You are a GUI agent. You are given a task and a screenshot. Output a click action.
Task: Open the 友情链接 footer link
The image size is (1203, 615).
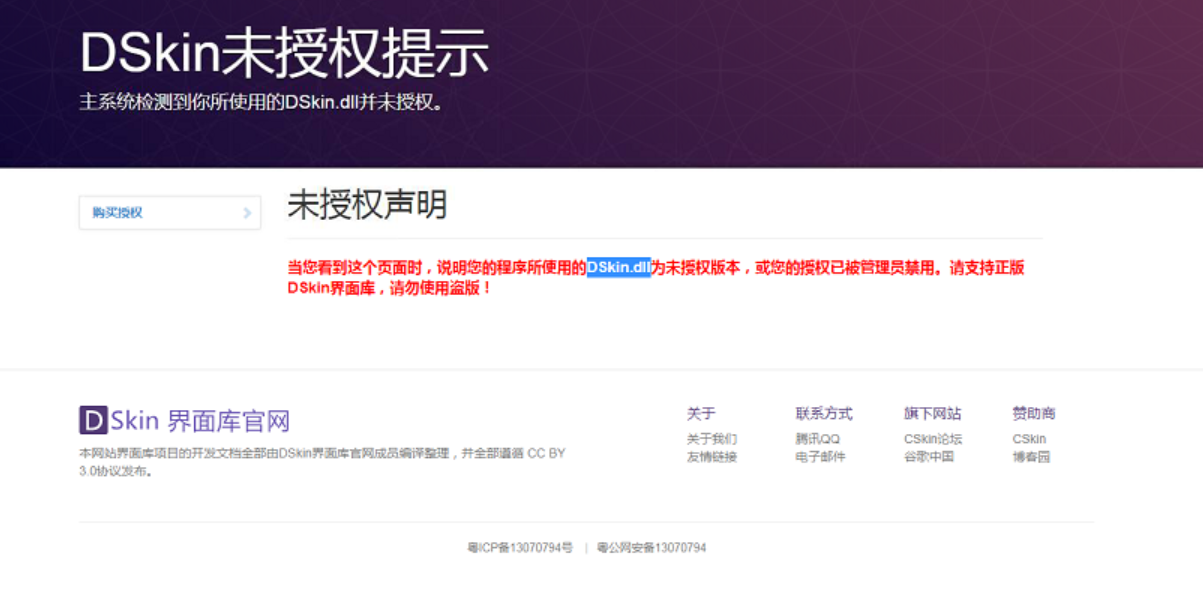(712, 457)
